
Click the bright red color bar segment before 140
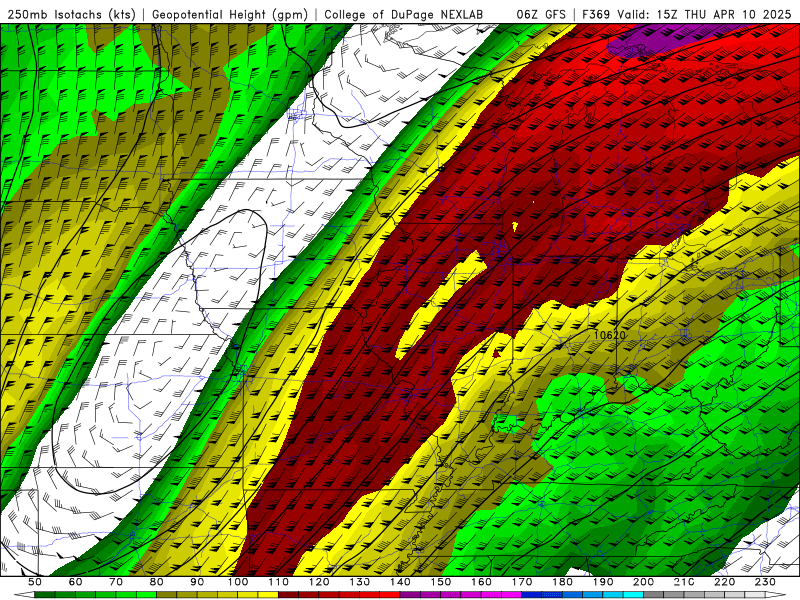click(x=390, y=595)
